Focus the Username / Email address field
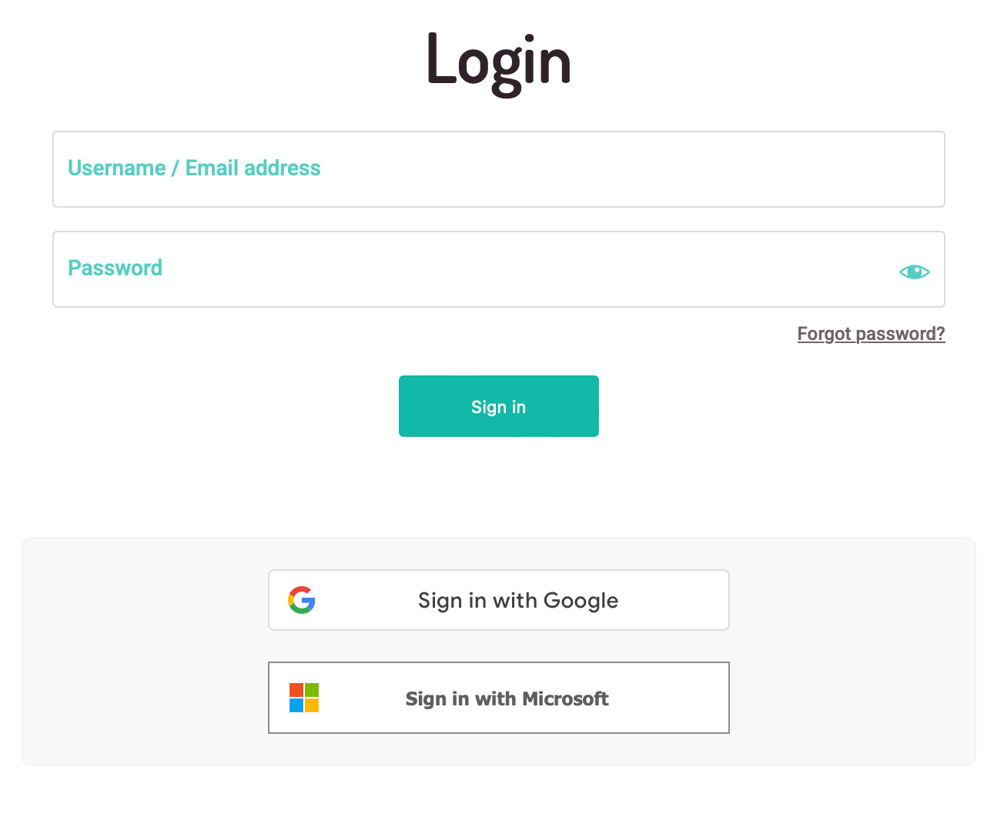Viewport: 1004px width, 840px height. coord(600,169)
